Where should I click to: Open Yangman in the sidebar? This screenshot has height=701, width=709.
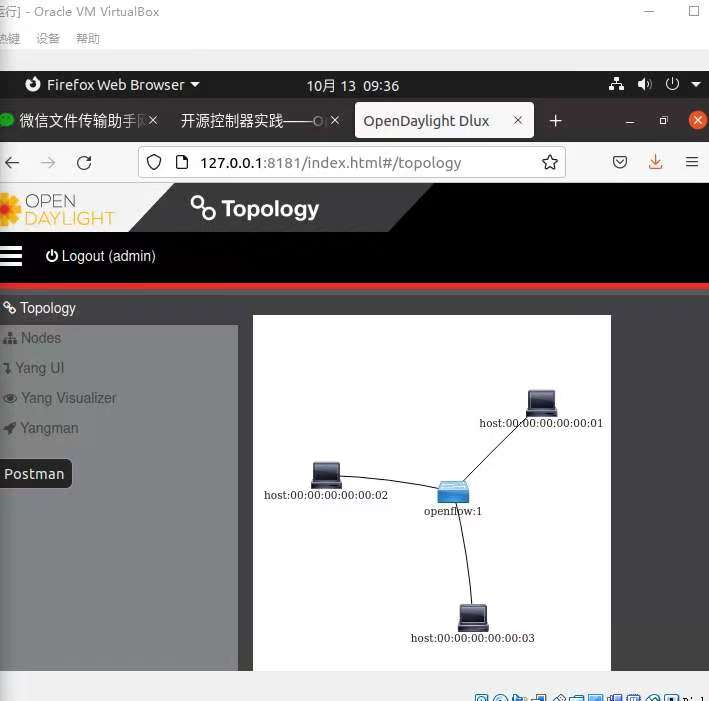(41, 428)
